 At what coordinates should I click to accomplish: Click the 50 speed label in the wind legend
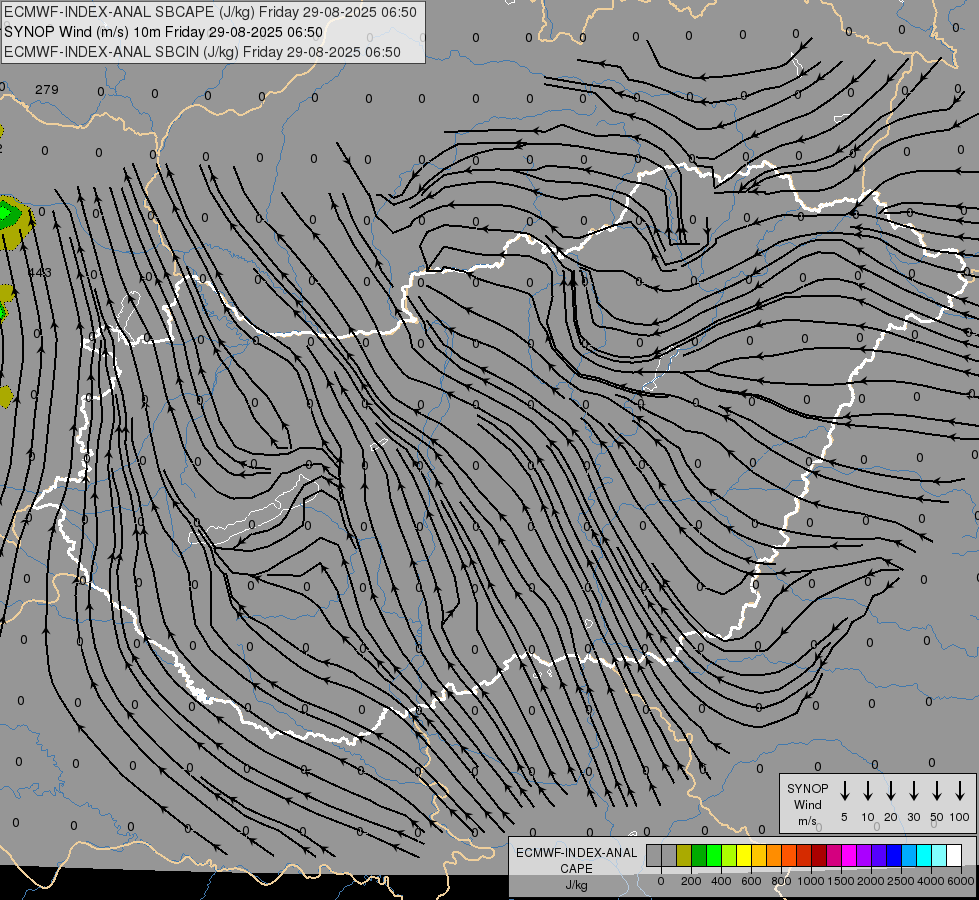pyautogui.click(x=937, y=817)
